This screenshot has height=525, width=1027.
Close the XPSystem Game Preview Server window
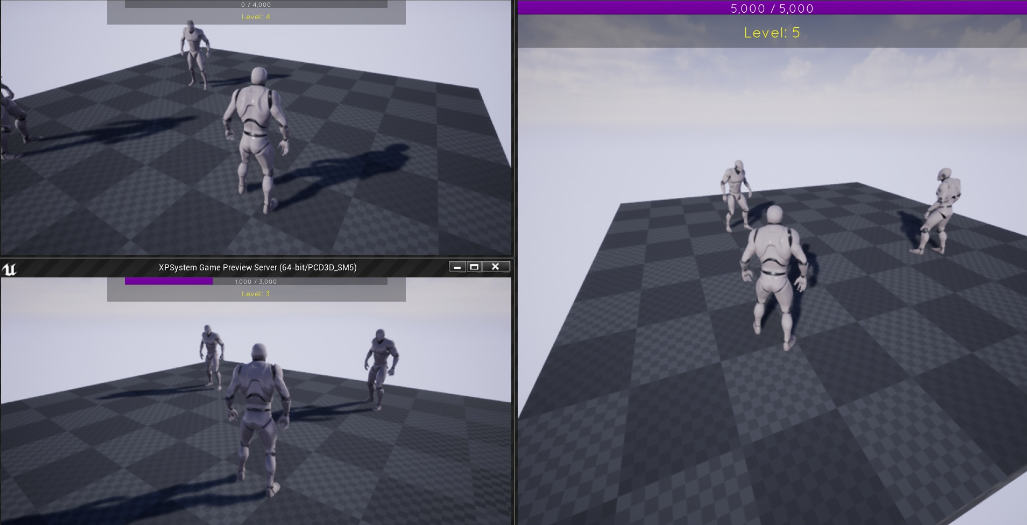(496, 267)
